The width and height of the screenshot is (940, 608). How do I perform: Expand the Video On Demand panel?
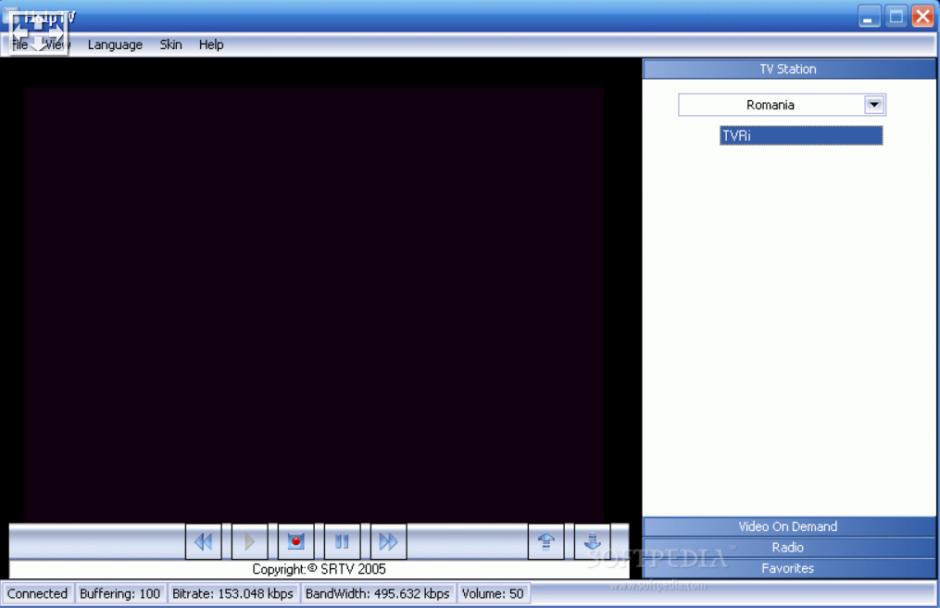tap(788, 527)
